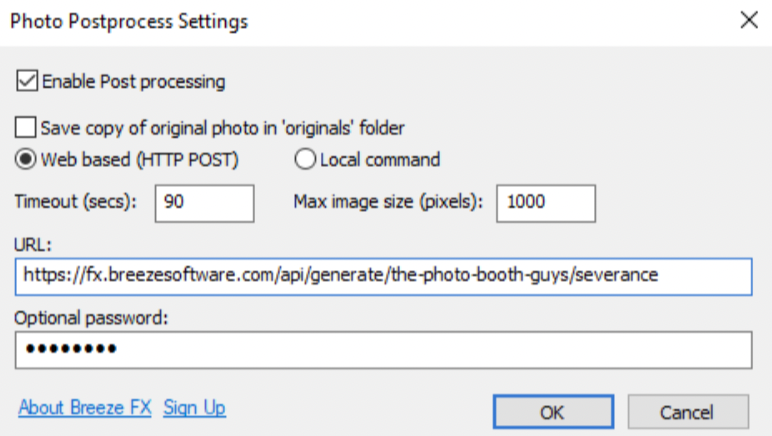Close the Photo Postprocess Settings dialog
772x436 pixels.
(x=748, y=20)
